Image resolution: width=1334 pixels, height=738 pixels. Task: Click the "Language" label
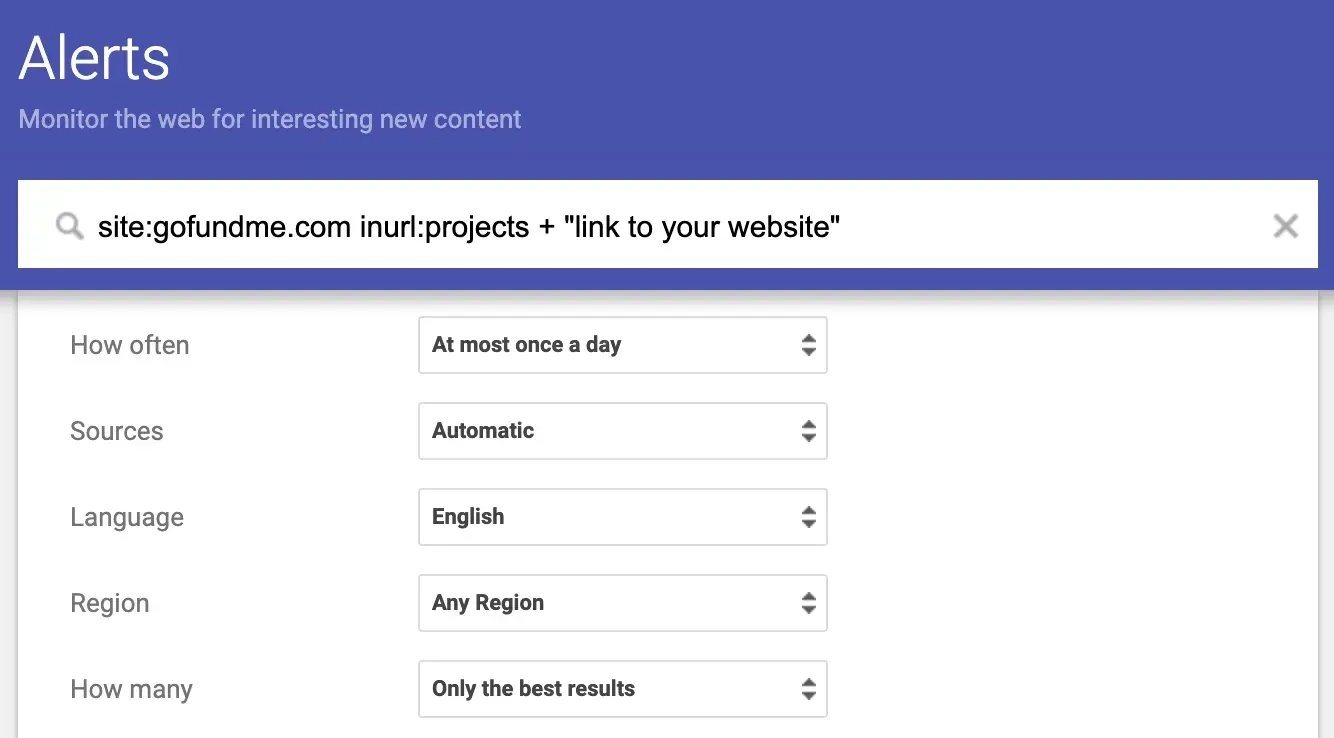coord(127,517)
